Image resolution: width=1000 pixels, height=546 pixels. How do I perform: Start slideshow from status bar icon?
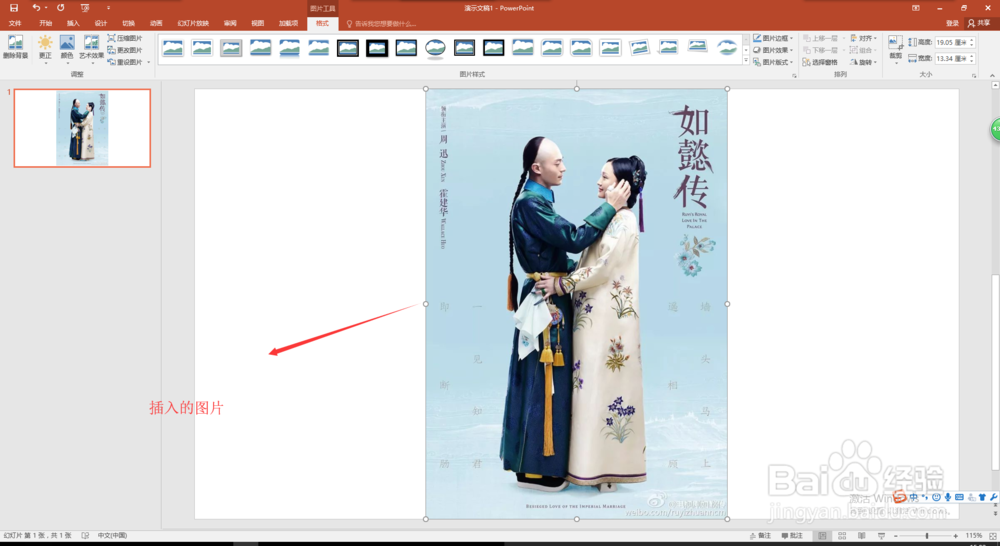[881, 536]
